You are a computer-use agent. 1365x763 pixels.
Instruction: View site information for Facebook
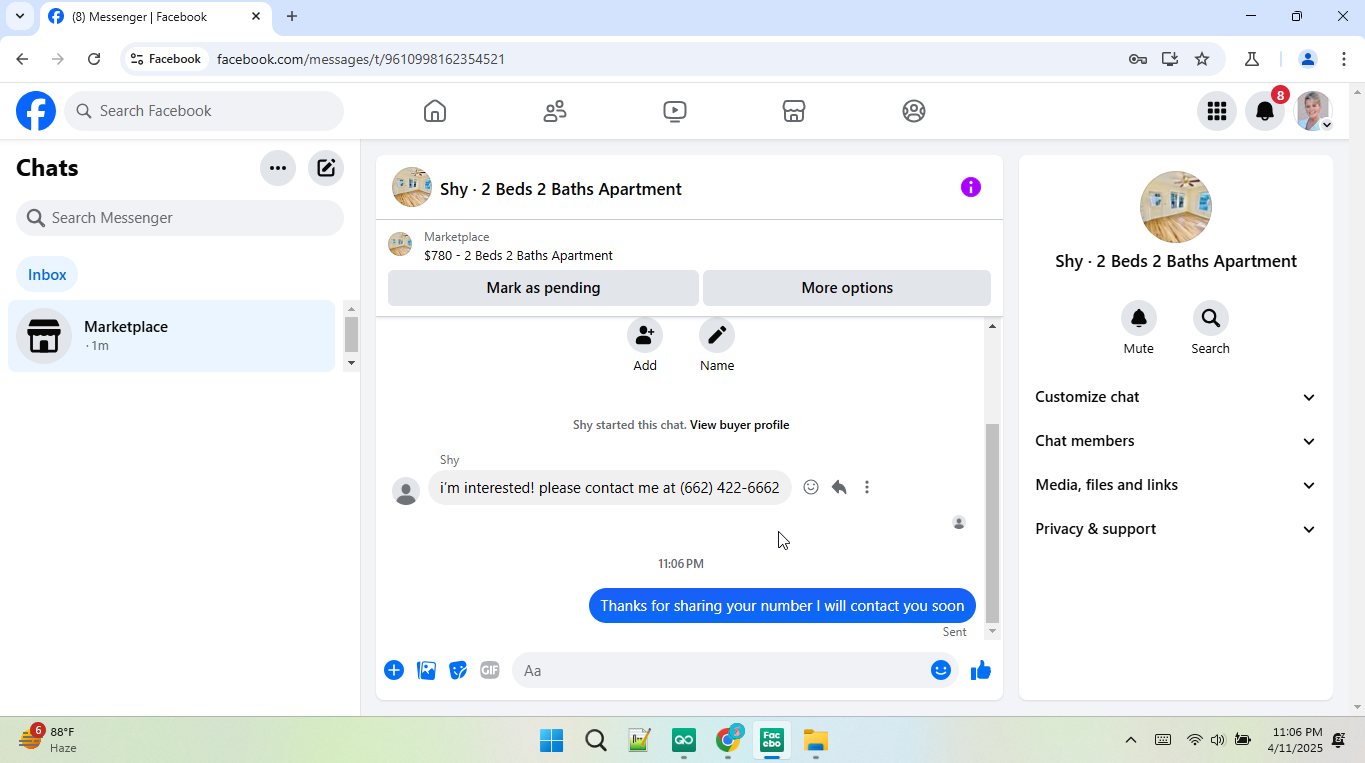pos(166,59)
